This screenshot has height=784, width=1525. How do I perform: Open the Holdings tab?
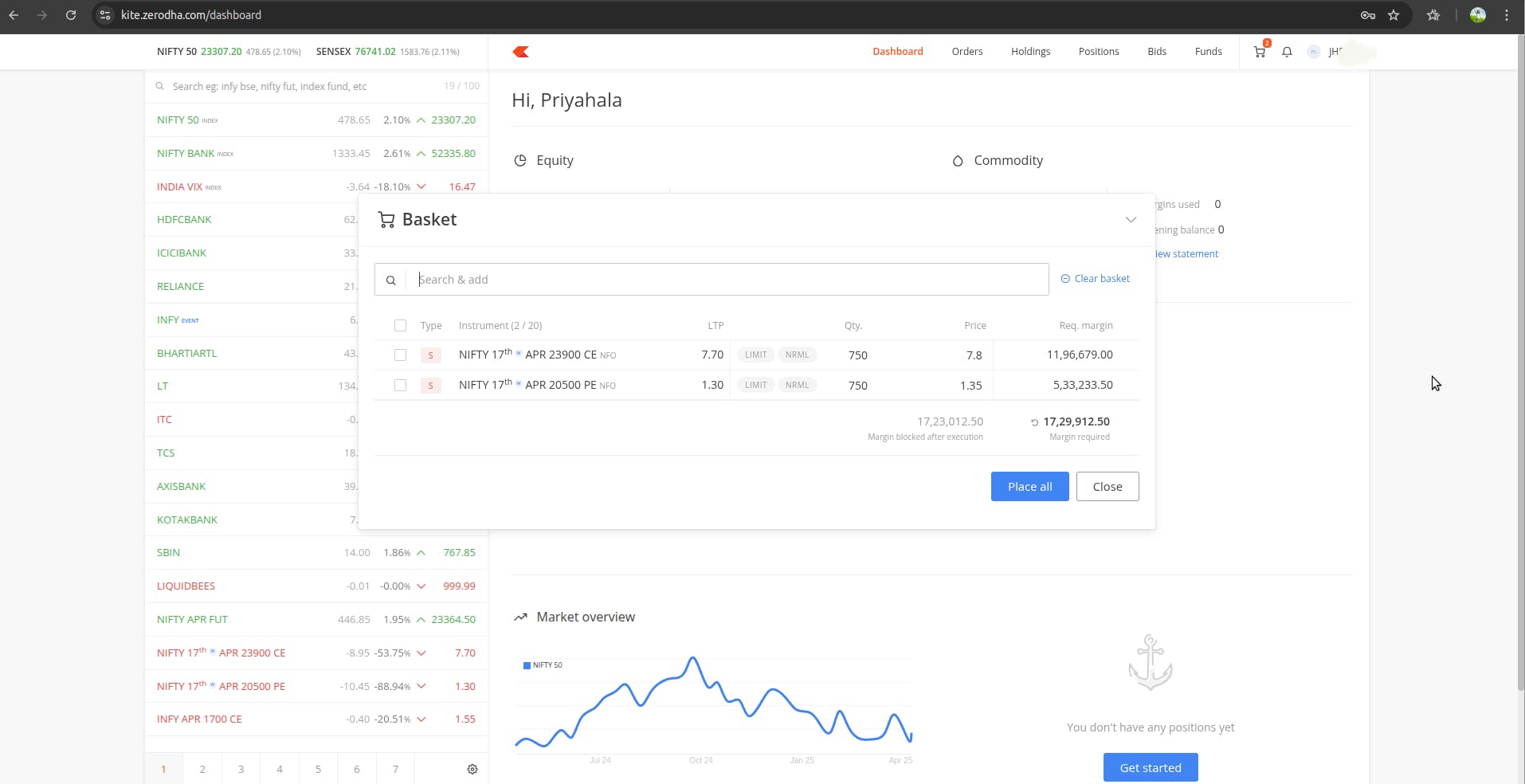pyautogui.click(x=1030, y=52)
